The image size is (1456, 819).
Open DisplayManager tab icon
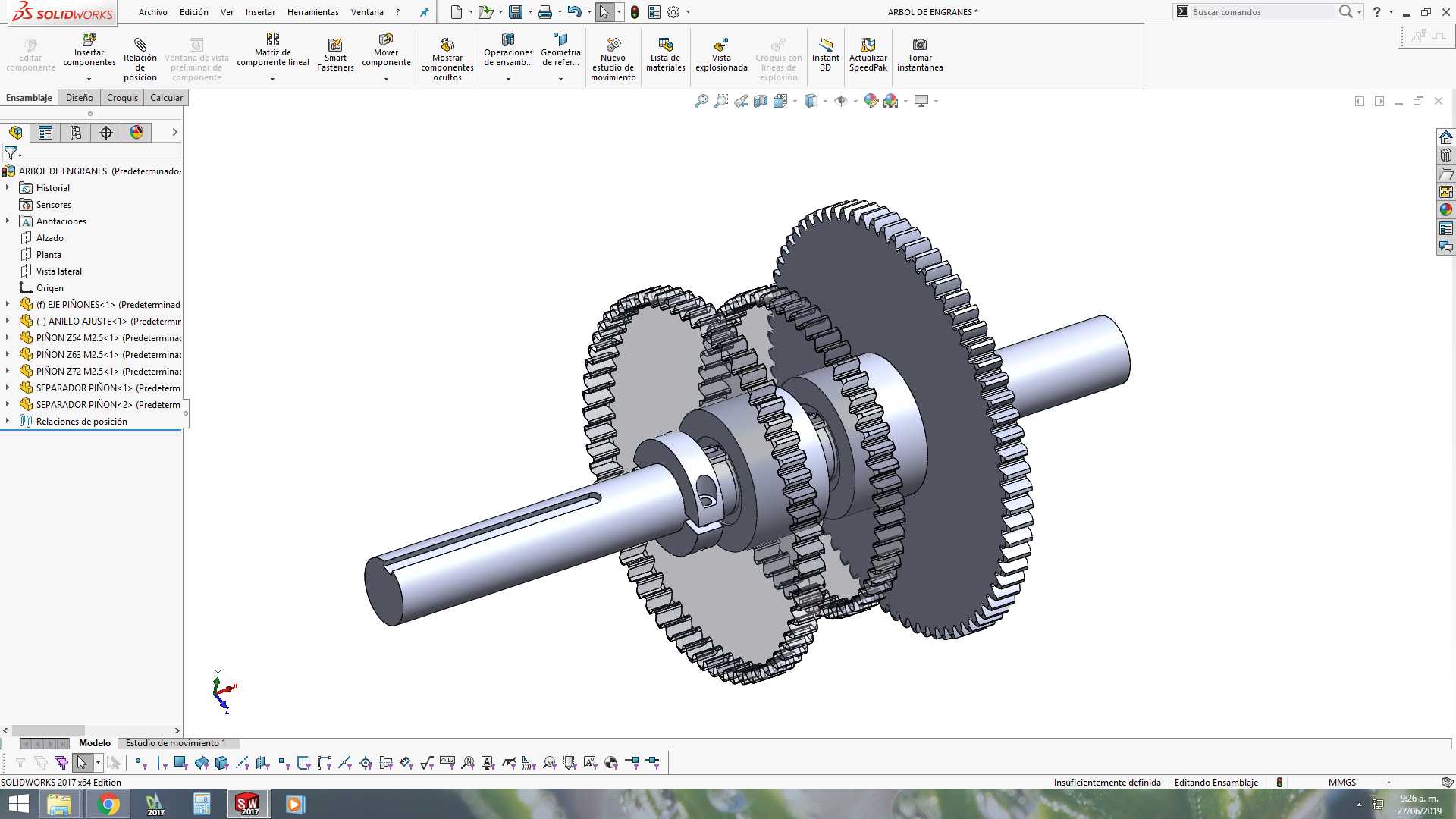[136, 133]
